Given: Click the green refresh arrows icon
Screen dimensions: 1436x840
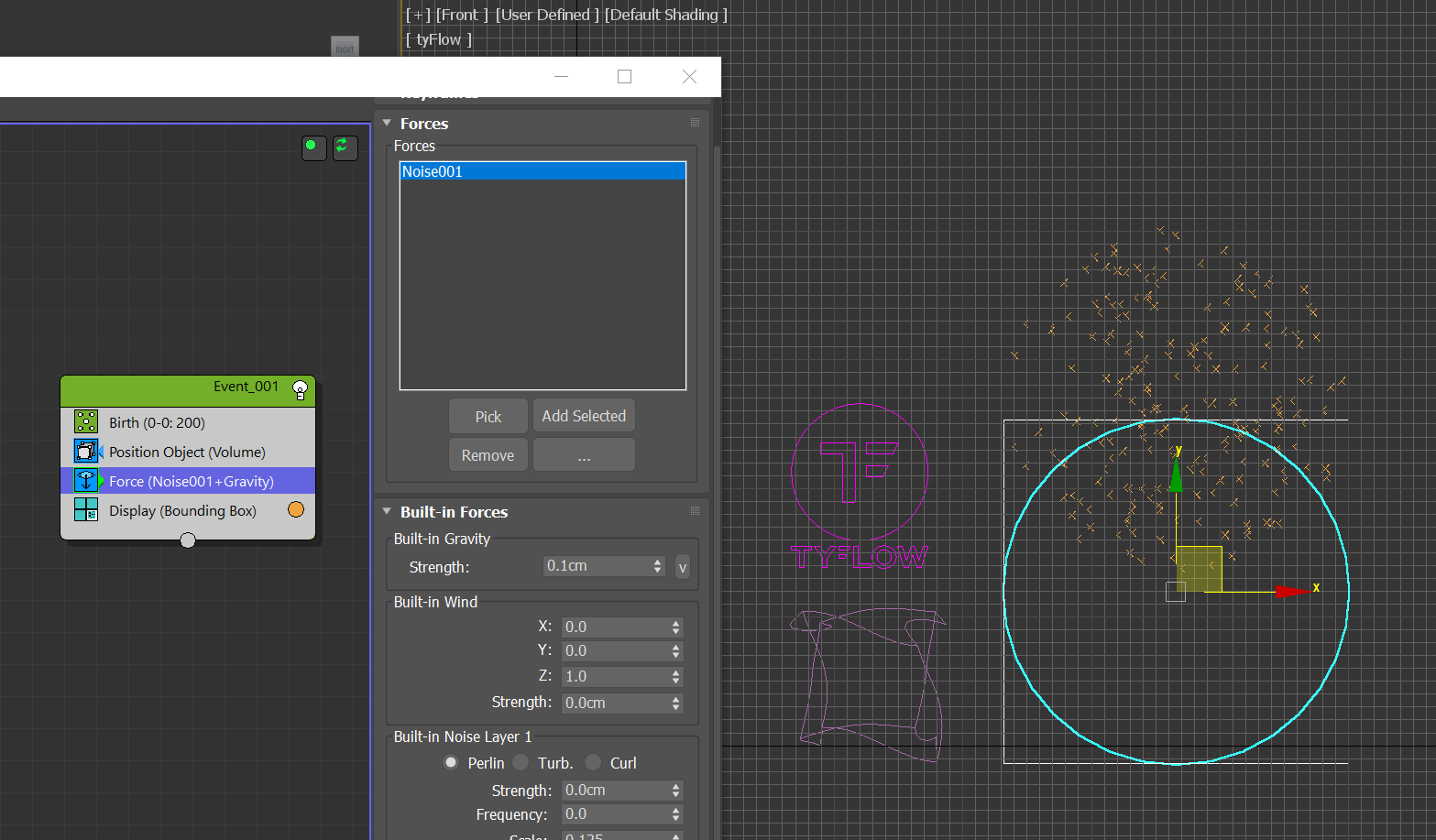Looking at the screenshot, I should coord(345,147).
